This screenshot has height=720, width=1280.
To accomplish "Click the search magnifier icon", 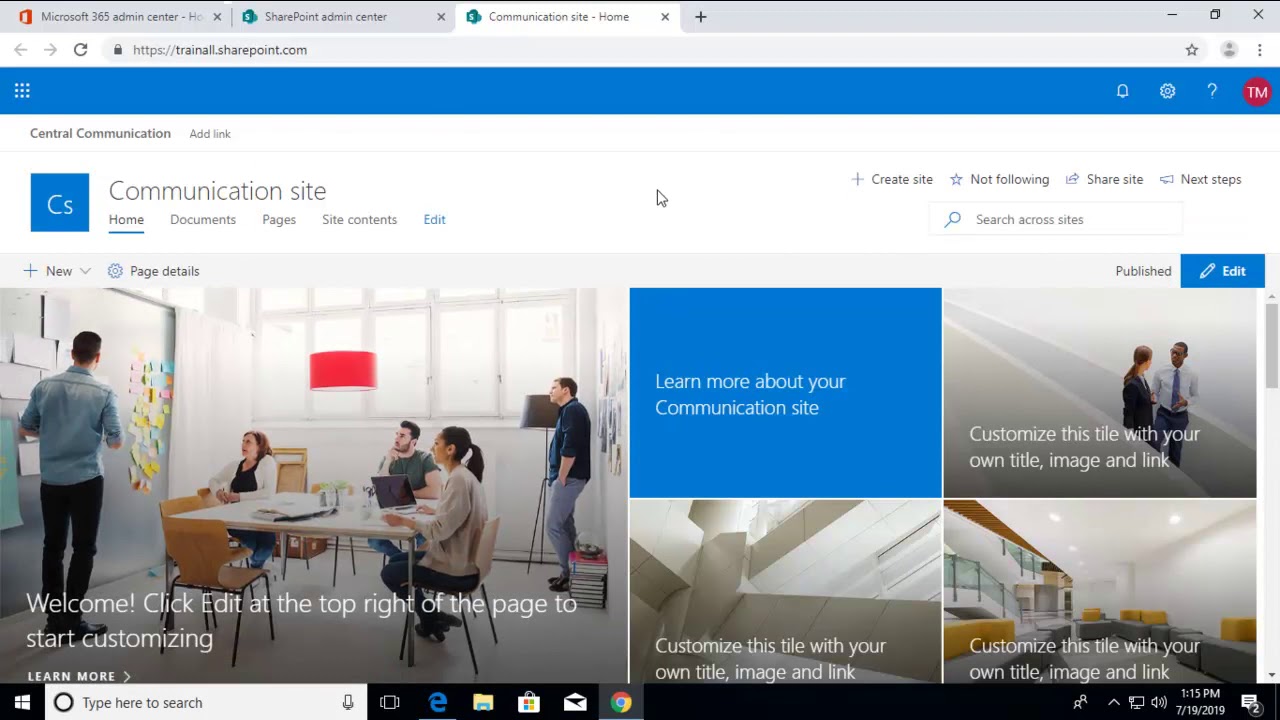I will (x=953, y=219).
